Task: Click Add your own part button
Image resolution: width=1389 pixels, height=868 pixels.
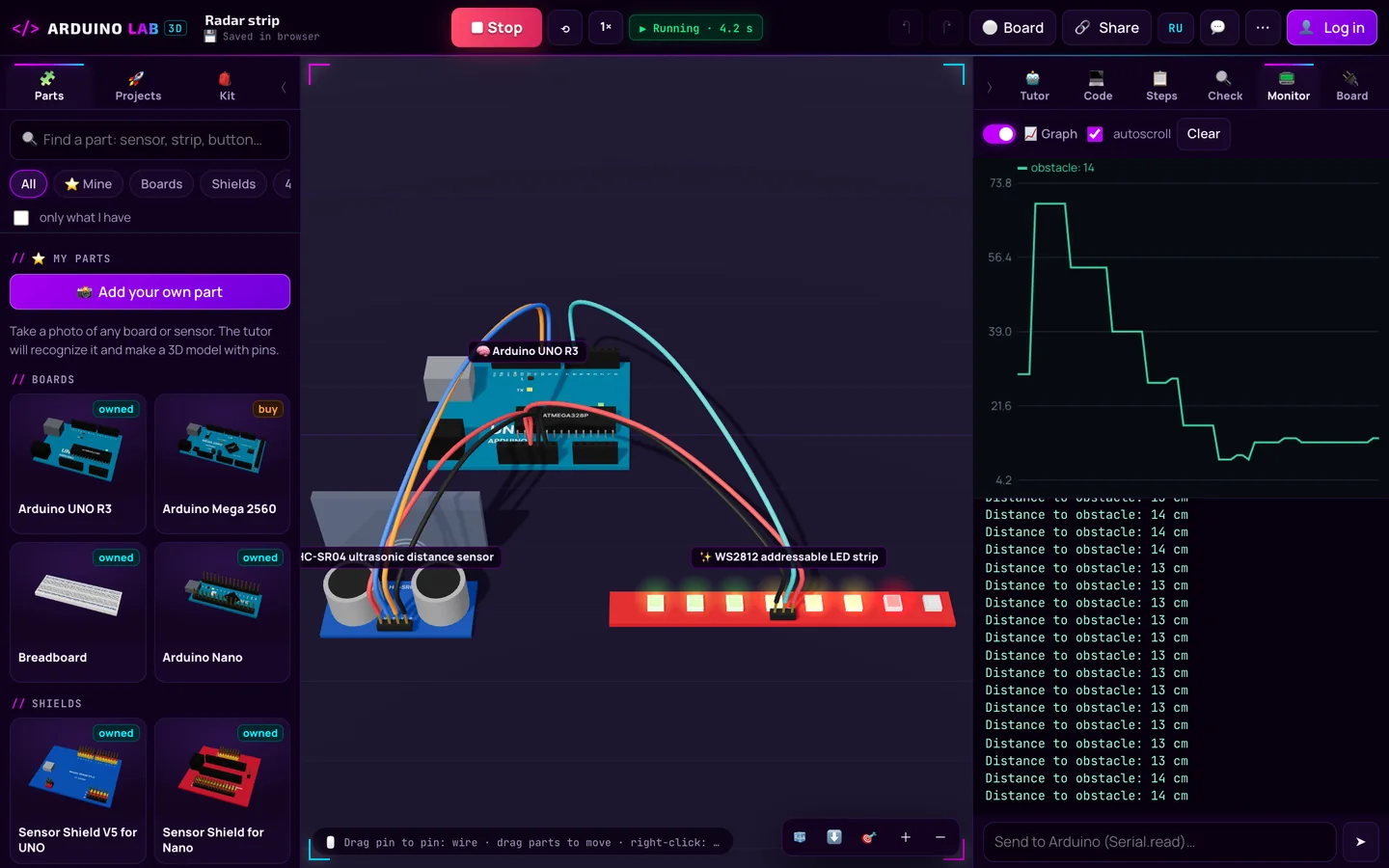Action: point(150,292)
